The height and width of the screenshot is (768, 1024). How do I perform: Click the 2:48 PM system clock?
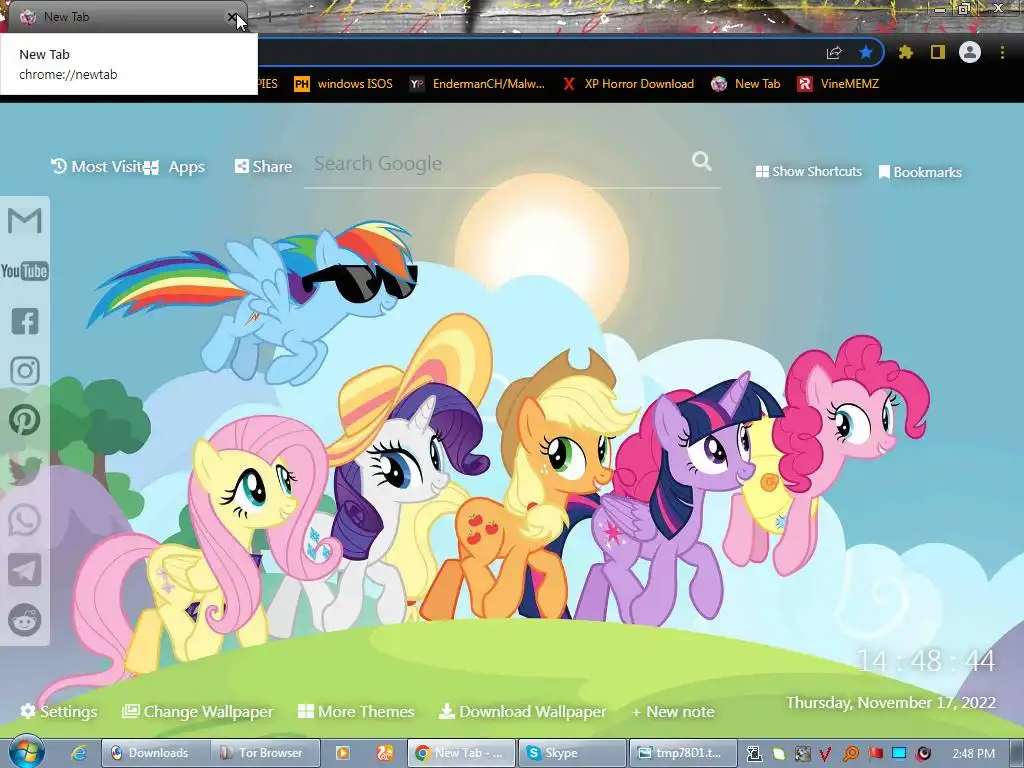(973, 754)
